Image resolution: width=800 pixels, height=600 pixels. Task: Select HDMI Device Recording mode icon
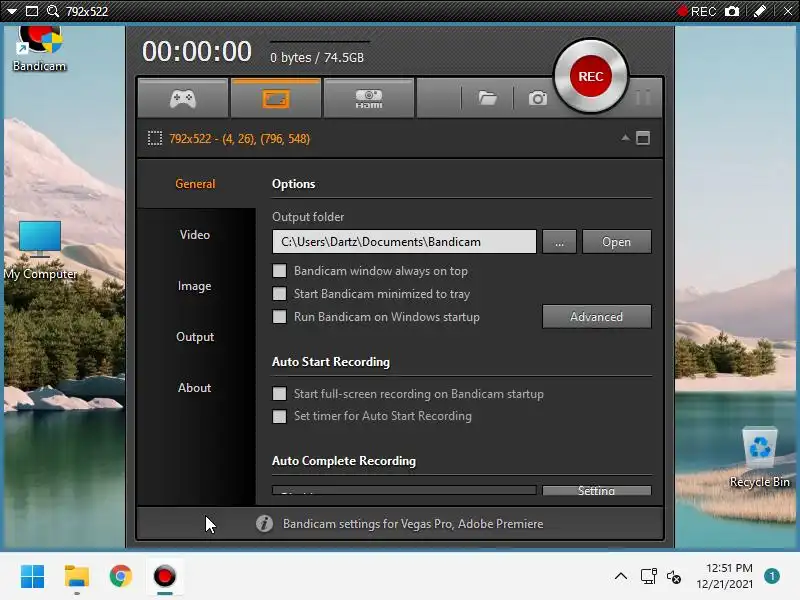(x=368, y=98)
